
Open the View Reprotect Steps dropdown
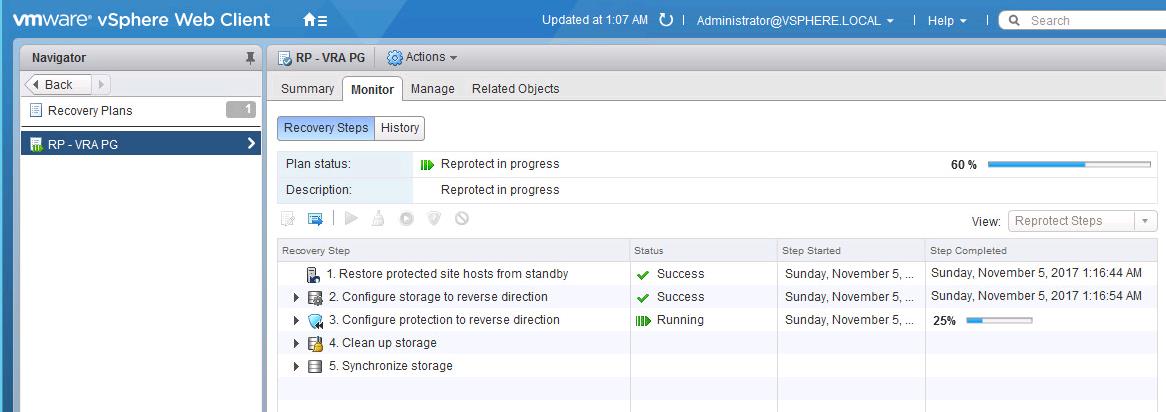click(1083, 221)
